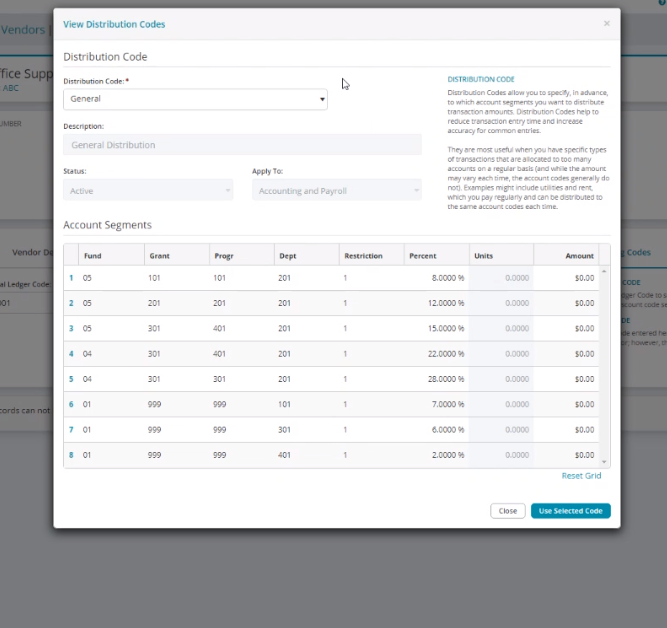This screenshot has width=667, height=628.
Task: Select row number 4 in the grid
Action: (71, 354)
